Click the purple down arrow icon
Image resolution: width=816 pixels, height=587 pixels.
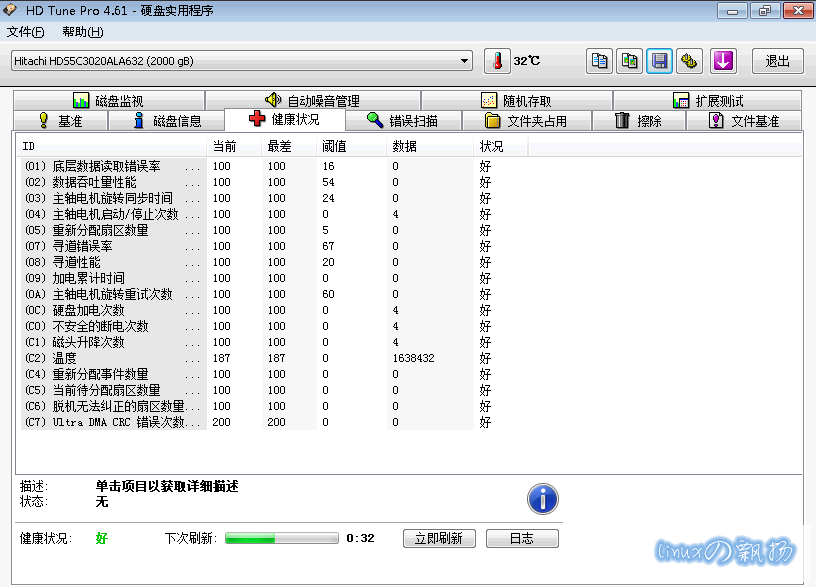pyautogui.click(x=723, y=61)
